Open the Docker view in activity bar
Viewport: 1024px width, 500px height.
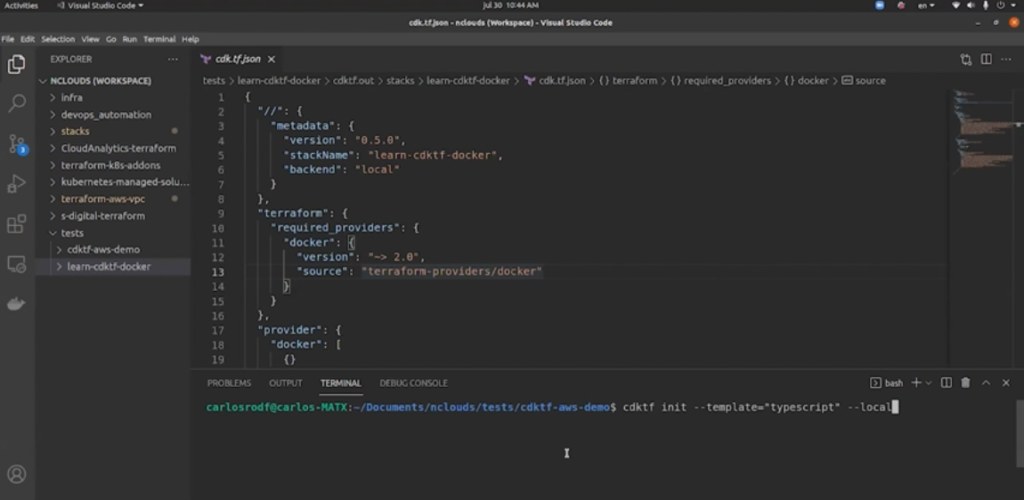click(x=16, y=304)
